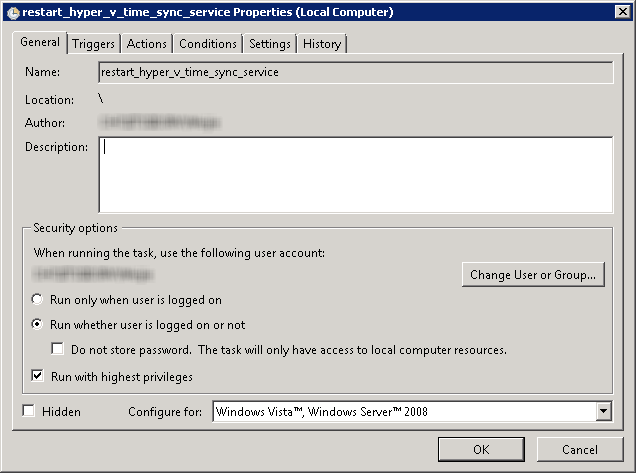Click the Windows Vista, Windows Server 2008 combo box

(412, 412)
